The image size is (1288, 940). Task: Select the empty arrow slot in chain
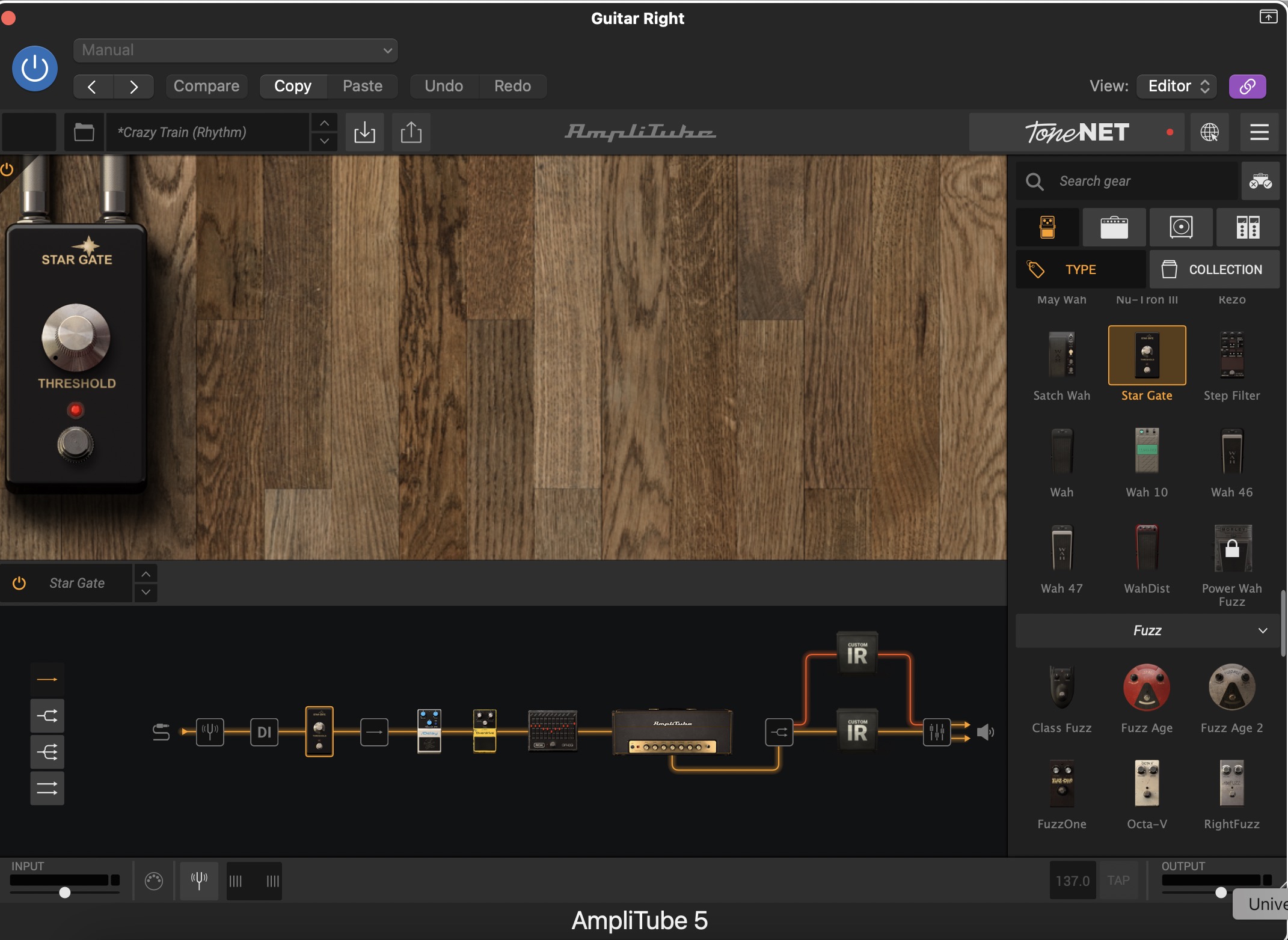[x=374, y=732]
